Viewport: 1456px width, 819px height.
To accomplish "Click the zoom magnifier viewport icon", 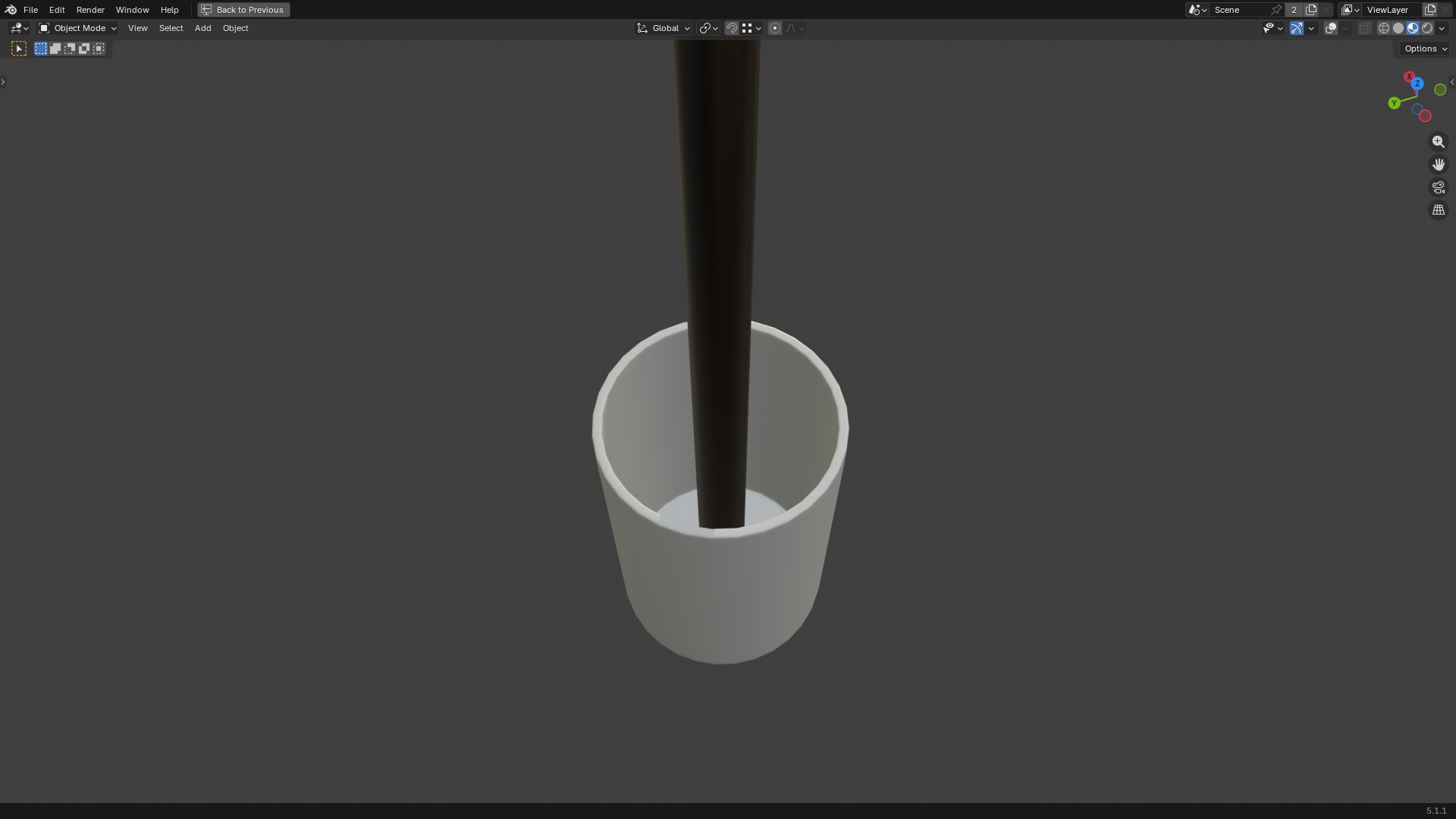I will pyautogui.click(x=1438, y=142).
